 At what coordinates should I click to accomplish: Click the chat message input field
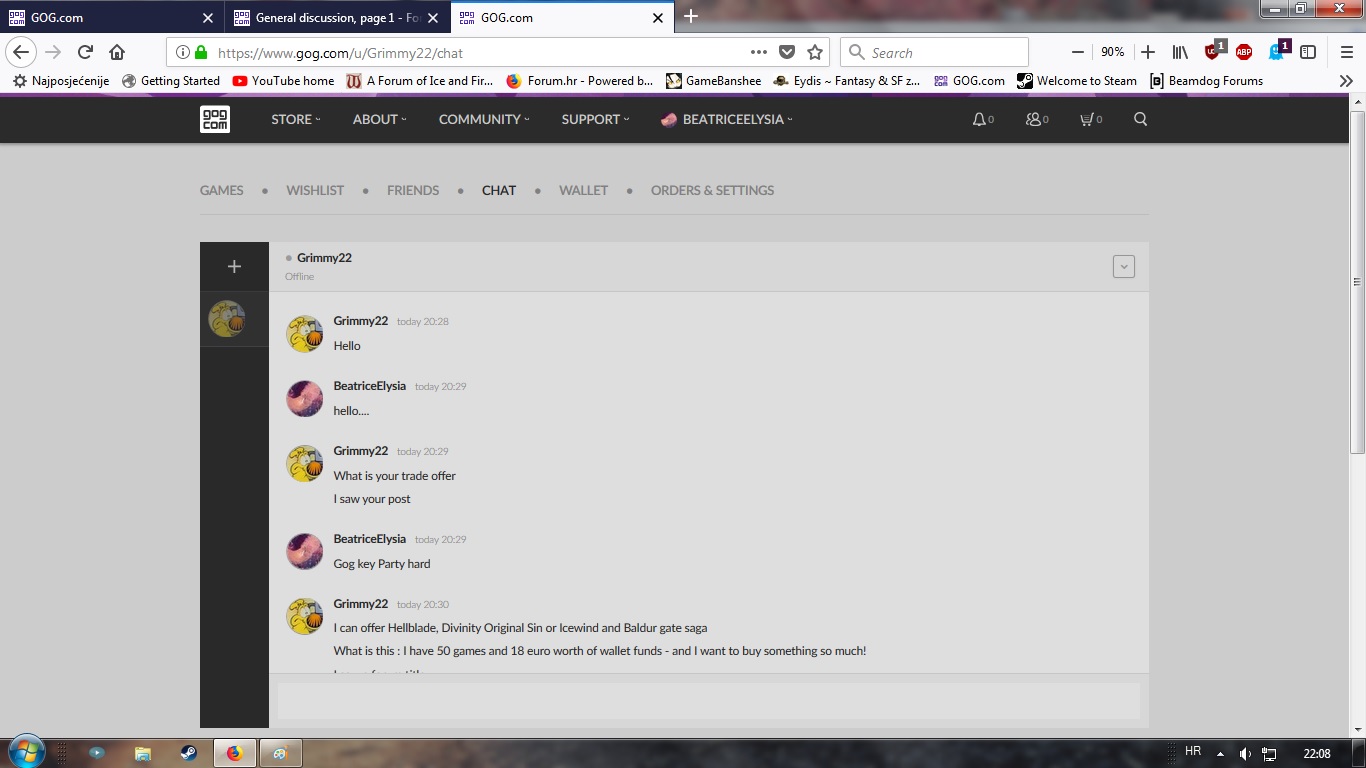pos(708,700)
